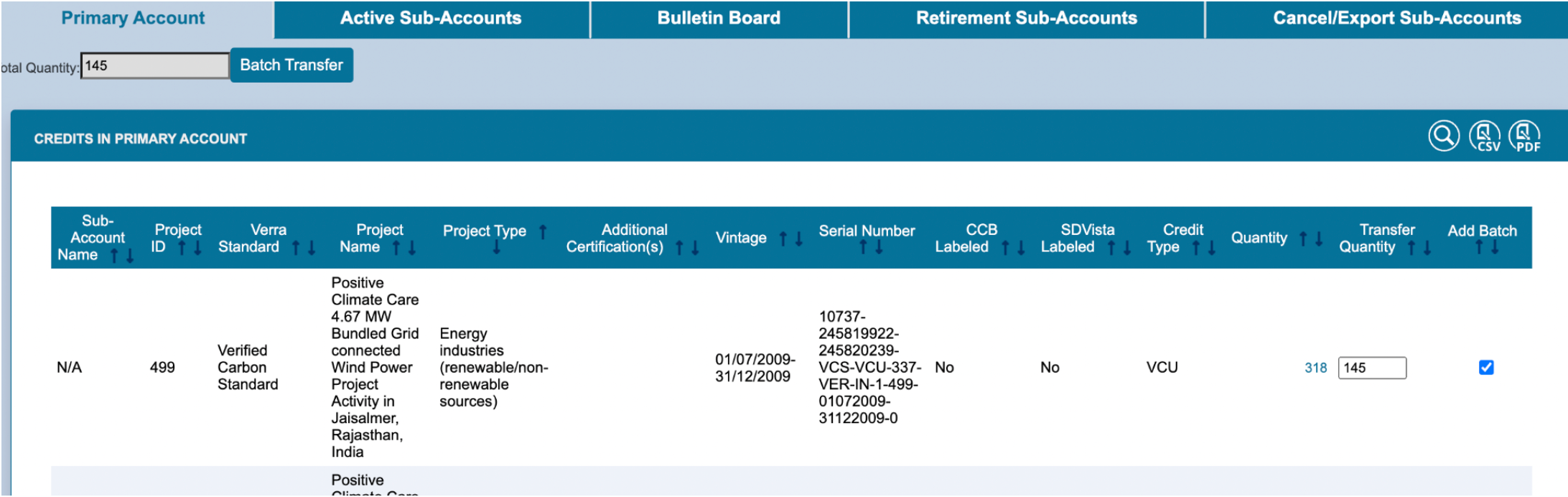Click the Credit Type up sort arrow
The width and height of the screenshot is (1568, 497).
tap(1196, 248)
